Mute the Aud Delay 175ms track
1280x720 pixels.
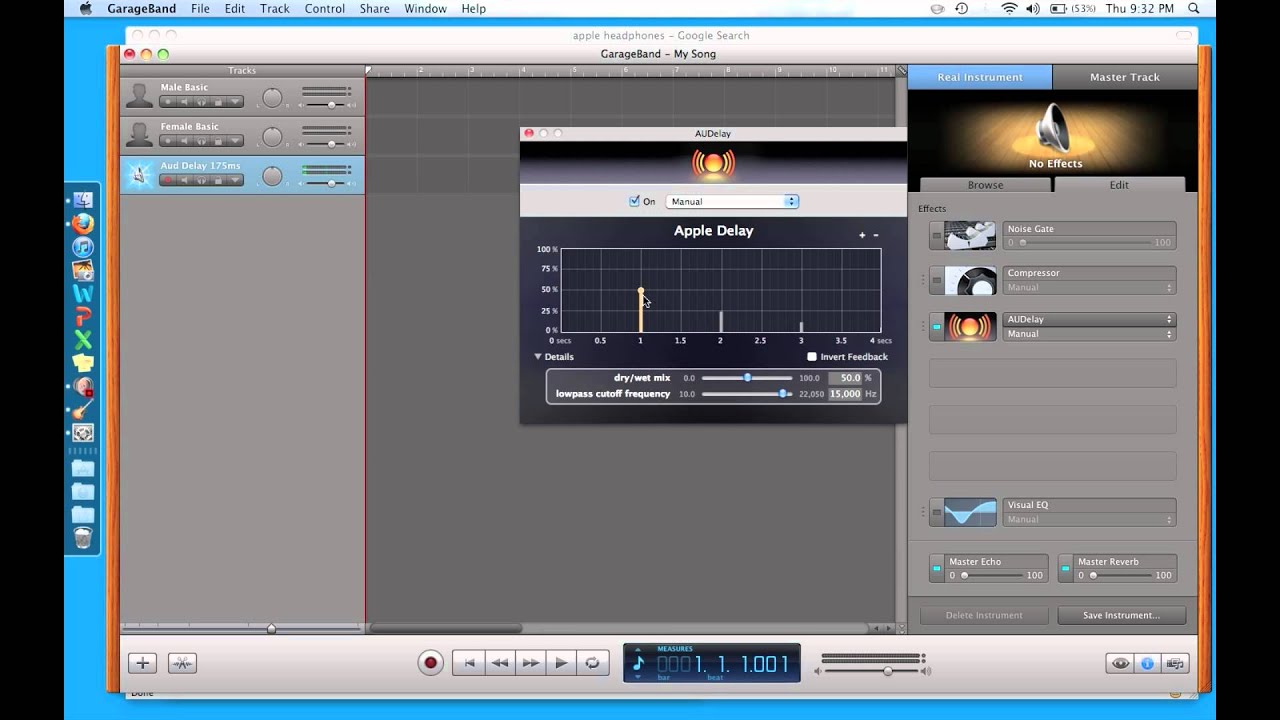(x=185, y=180)
